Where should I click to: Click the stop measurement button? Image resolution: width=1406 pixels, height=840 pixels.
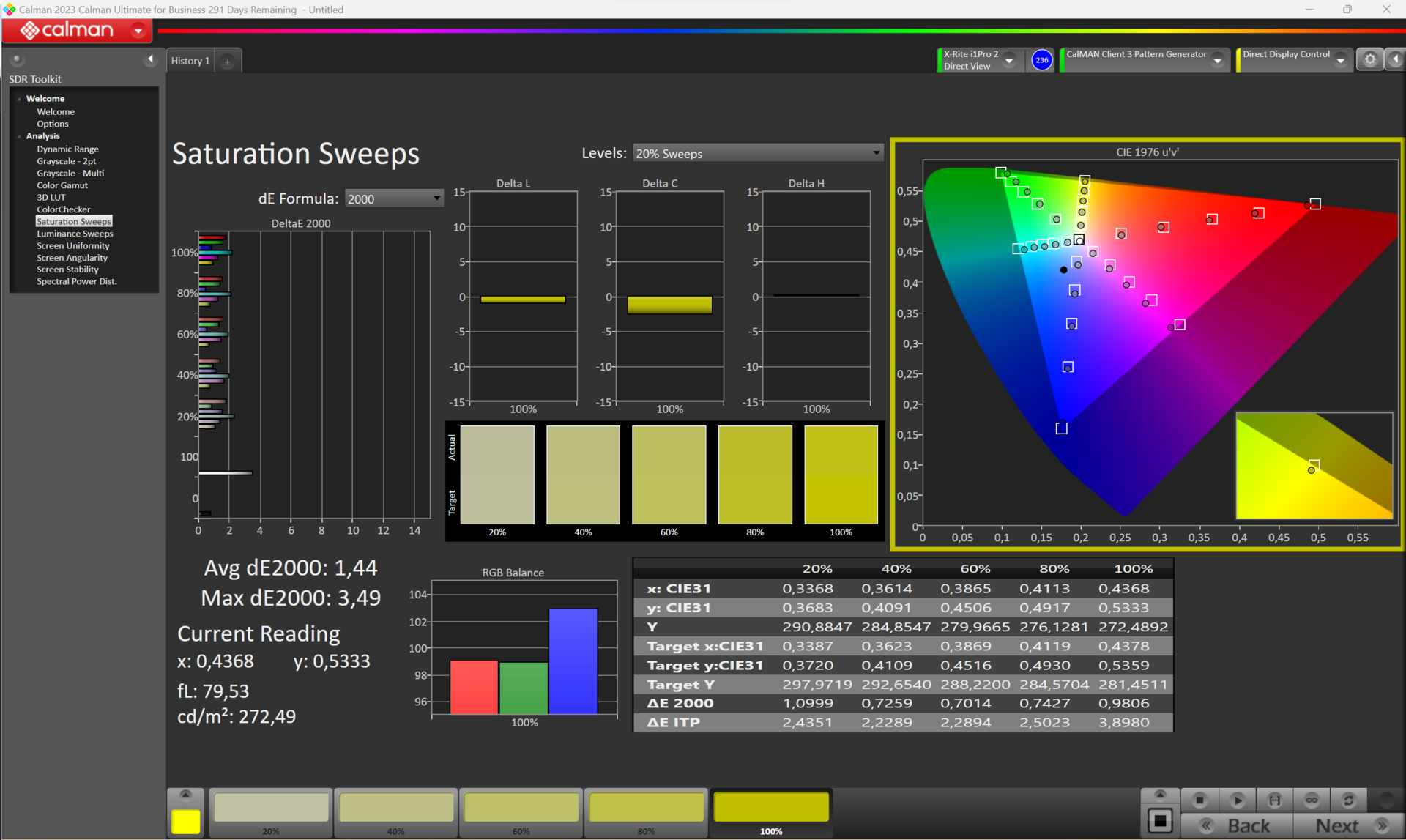1199,800
